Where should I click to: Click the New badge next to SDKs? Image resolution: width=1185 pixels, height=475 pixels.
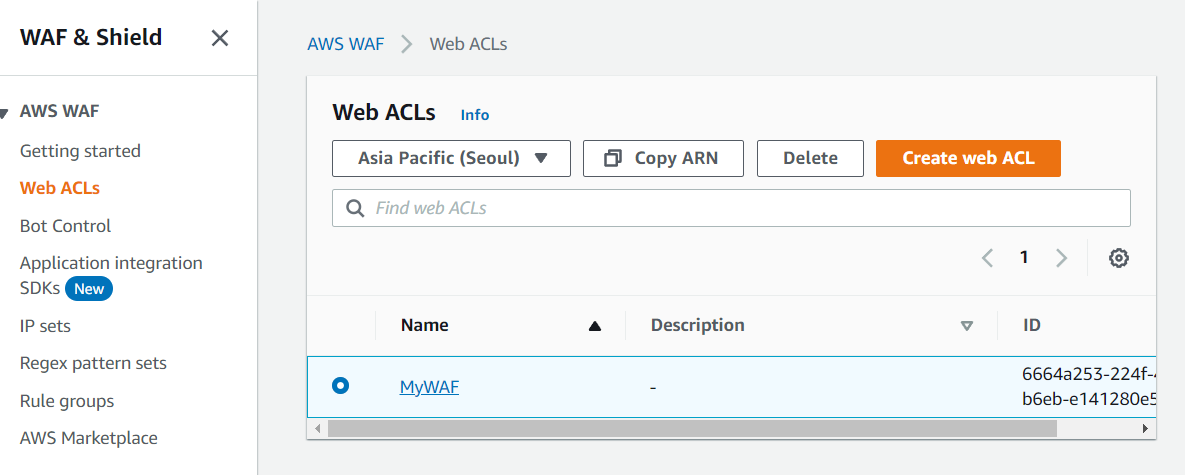tap(89, 288)
